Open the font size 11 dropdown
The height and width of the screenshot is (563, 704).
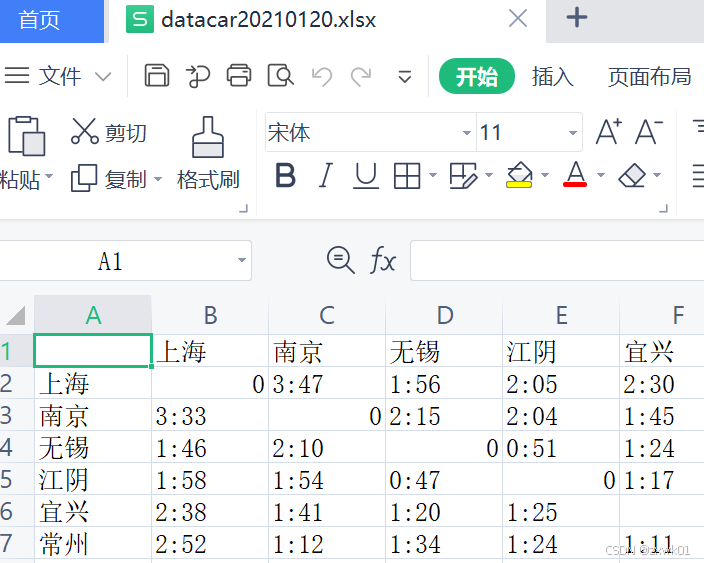pos(572,133)
